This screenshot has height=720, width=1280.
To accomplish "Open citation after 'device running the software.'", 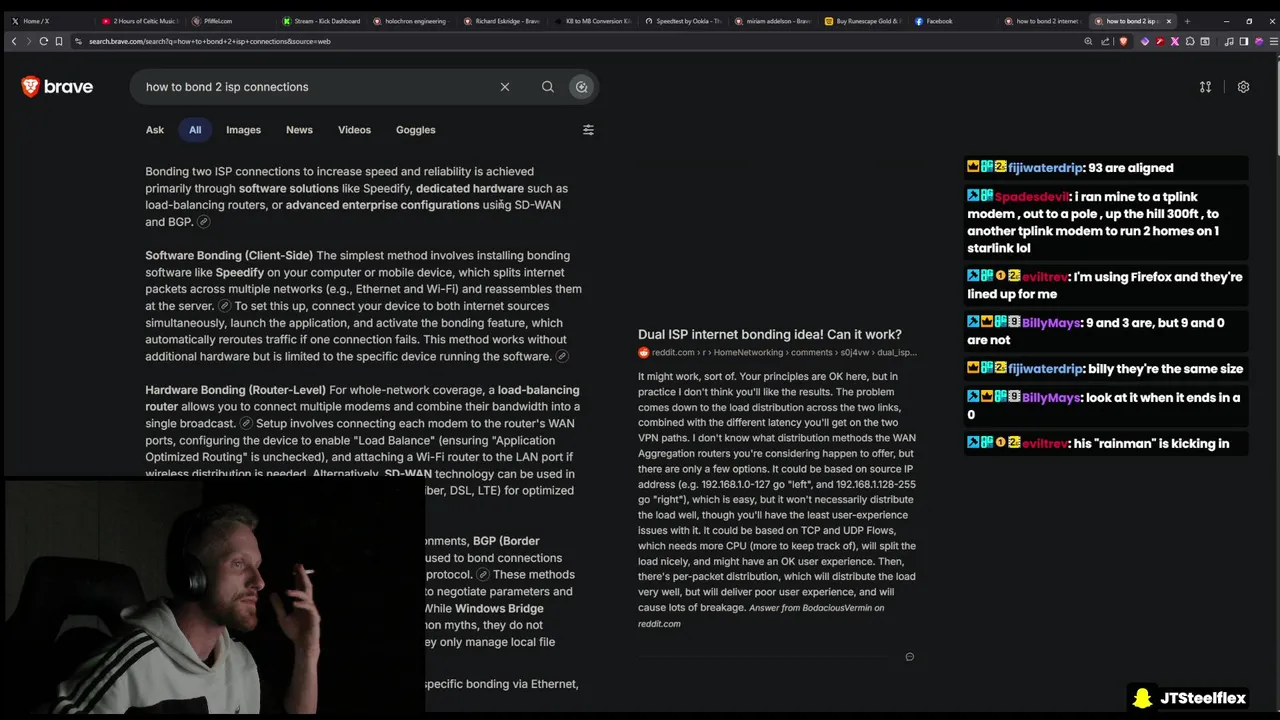I will 562,357.
